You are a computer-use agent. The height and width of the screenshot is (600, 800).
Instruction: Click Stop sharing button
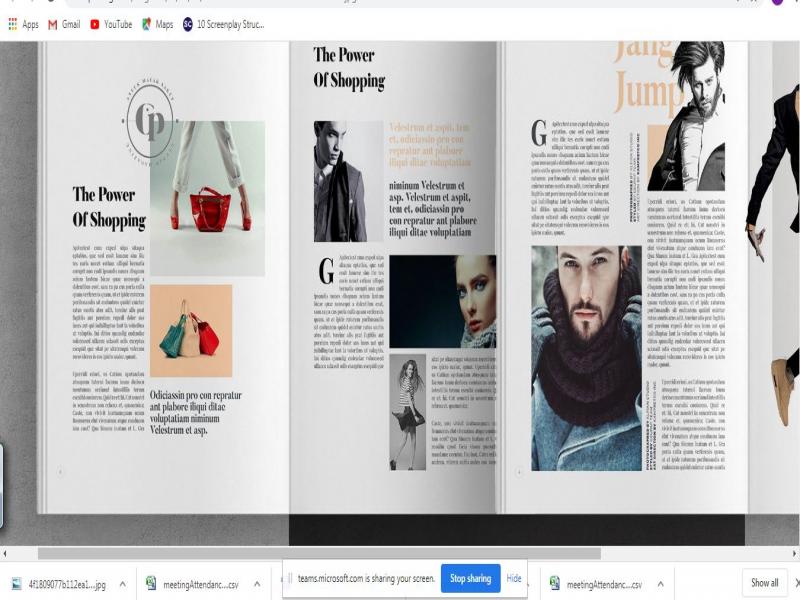(470, 579)
